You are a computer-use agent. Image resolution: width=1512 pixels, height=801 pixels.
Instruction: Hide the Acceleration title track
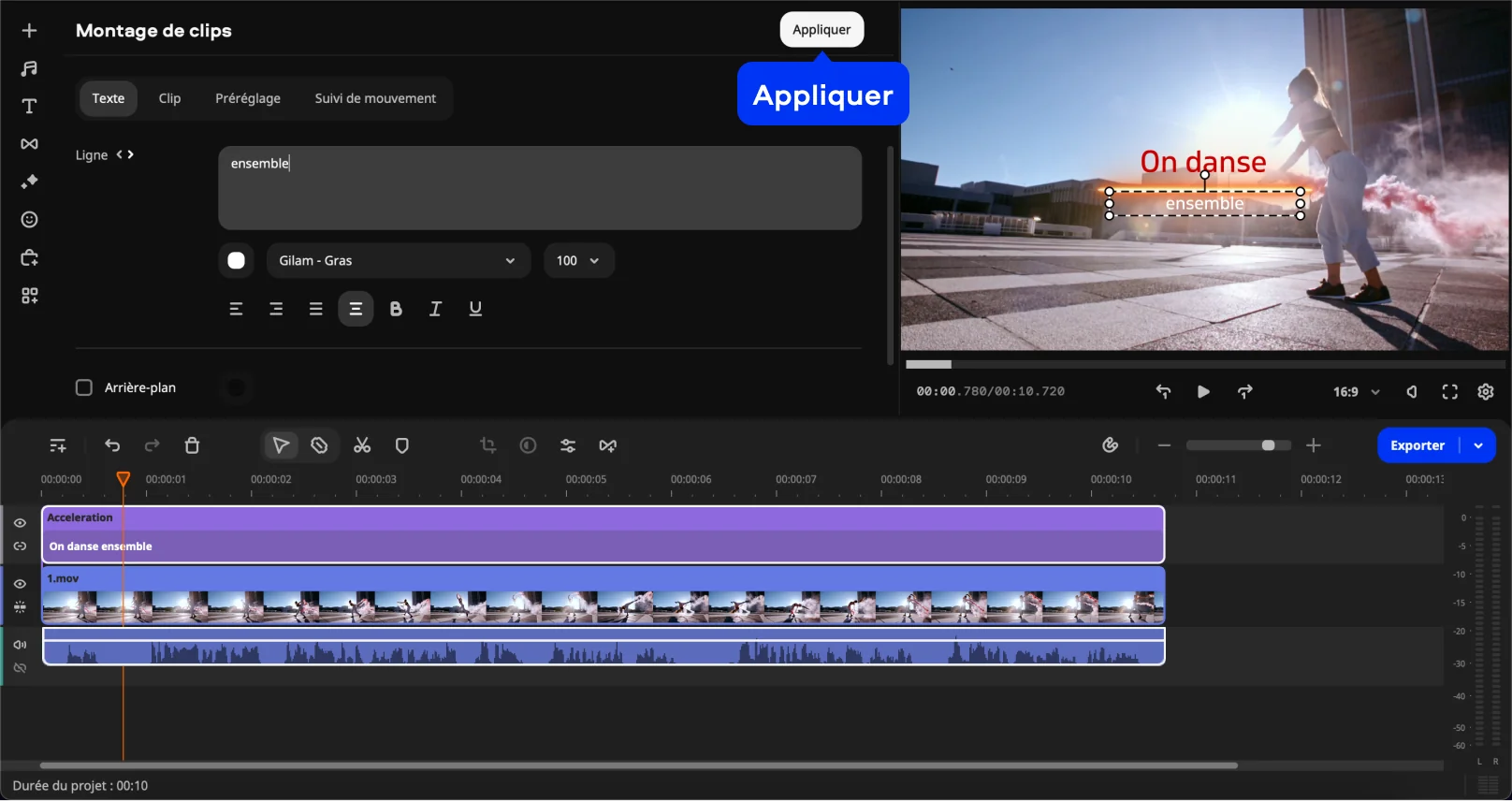click(x=20, y=523)
